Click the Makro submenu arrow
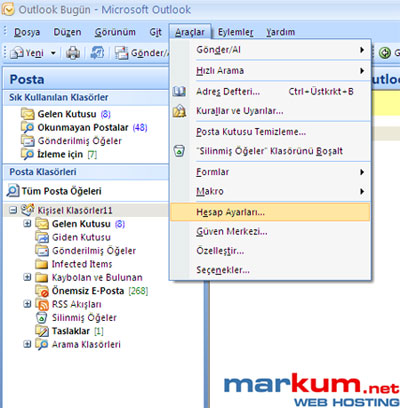This screenshot has height=408, width=400. [x=362, y=191]
